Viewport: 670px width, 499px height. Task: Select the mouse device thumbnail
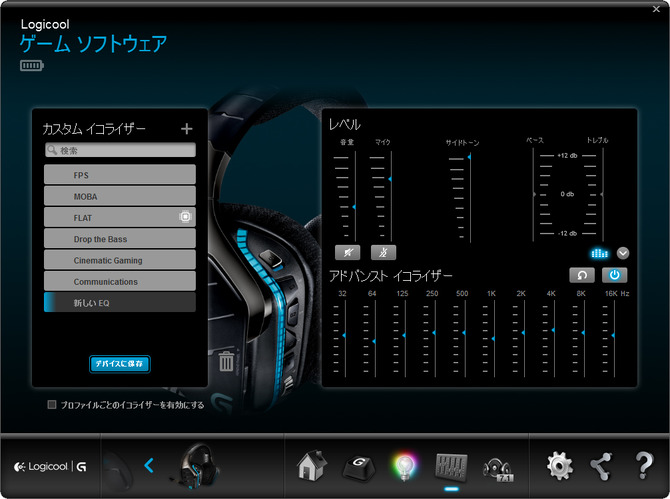click(118, 468)
